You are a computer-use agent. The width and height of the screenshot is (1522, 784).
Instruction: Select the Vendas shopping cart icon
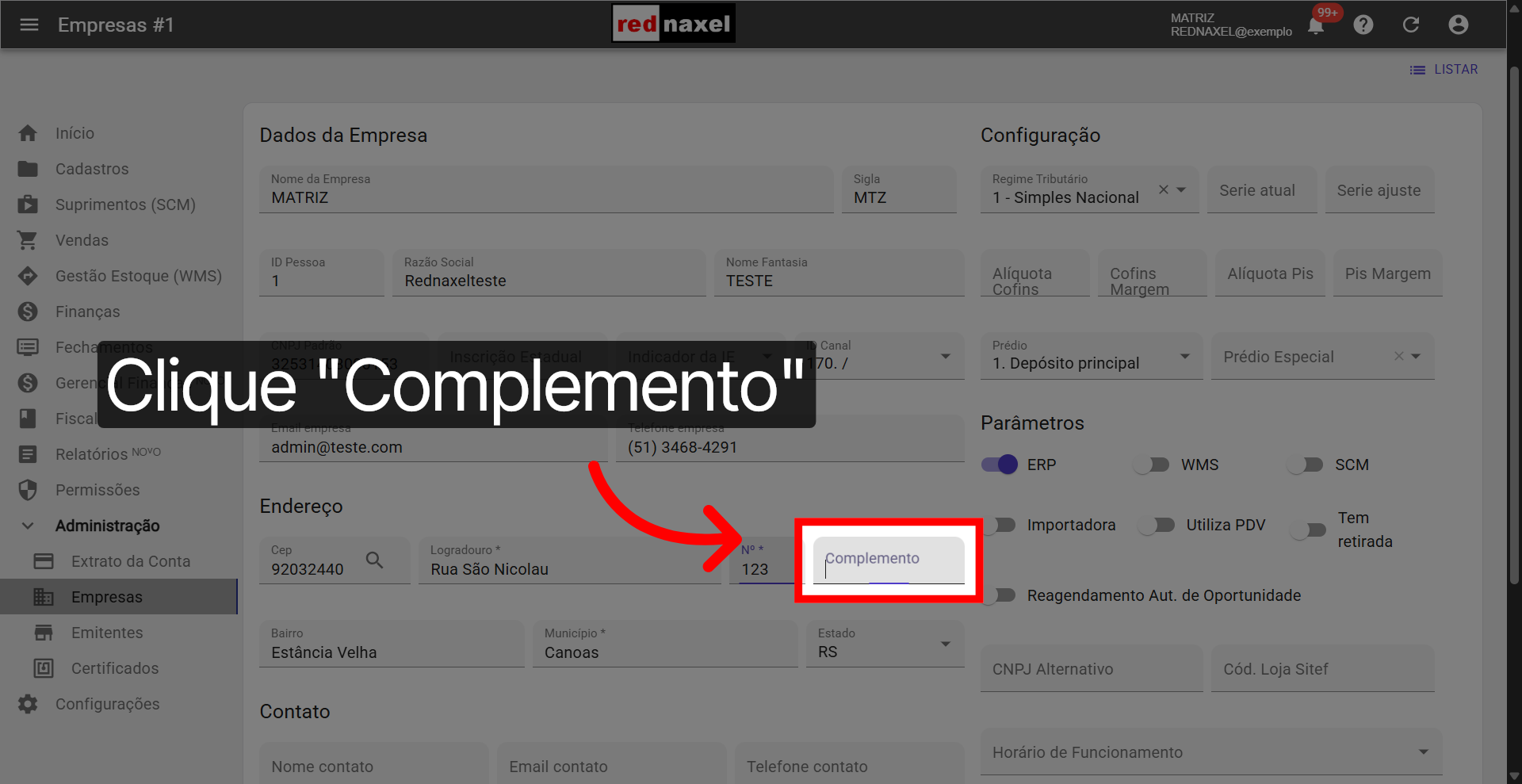tap(28, 239)
